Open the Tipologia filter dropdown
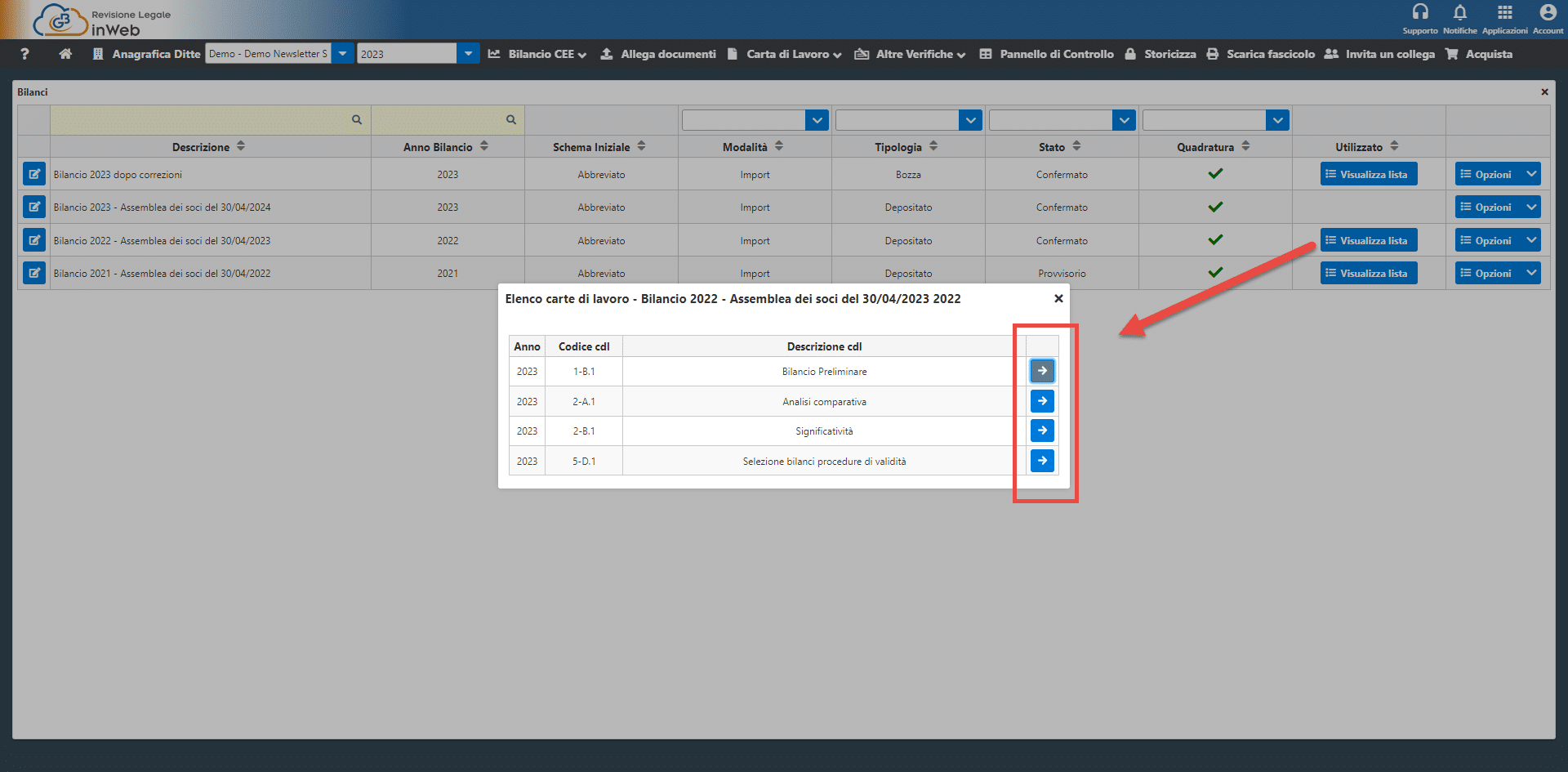1568x772 pixels. (971, 120)
